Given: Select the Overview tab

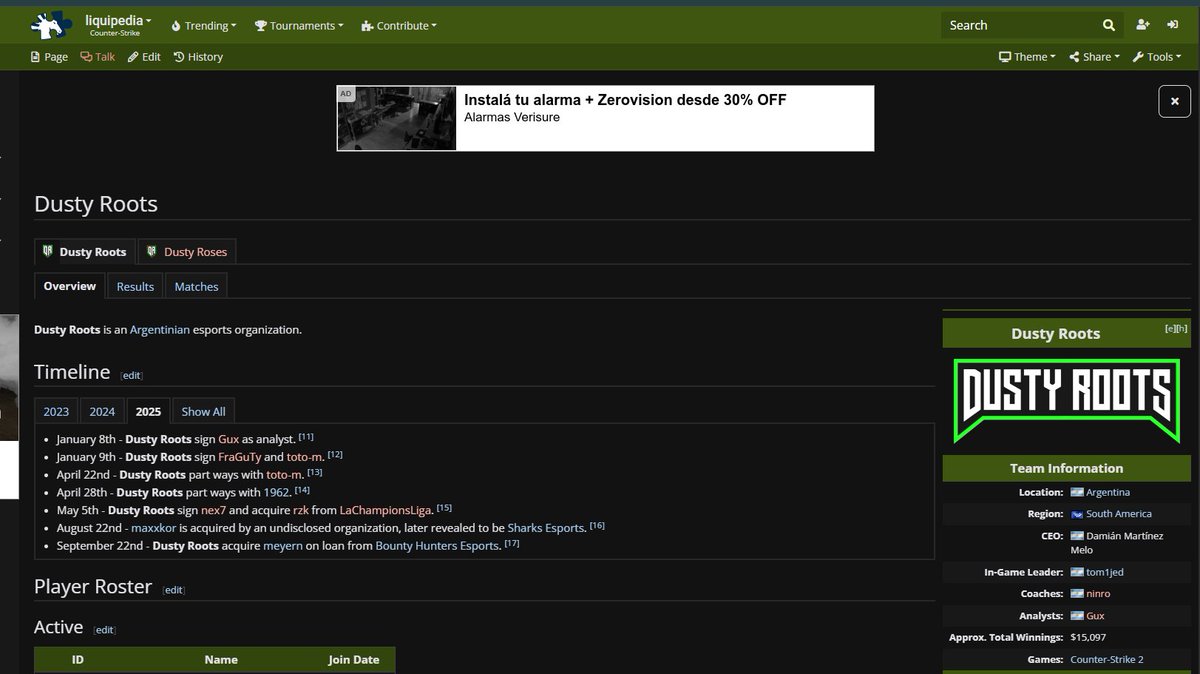Looking at the screenshot, I should click(x=70, y=286).
